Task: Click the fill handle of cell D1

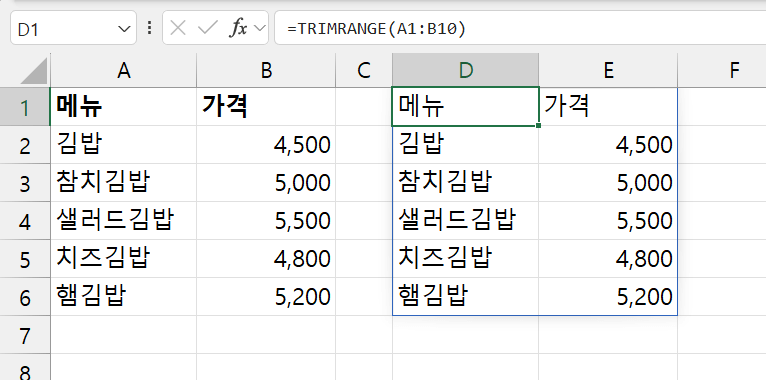Action: point(538,126)
